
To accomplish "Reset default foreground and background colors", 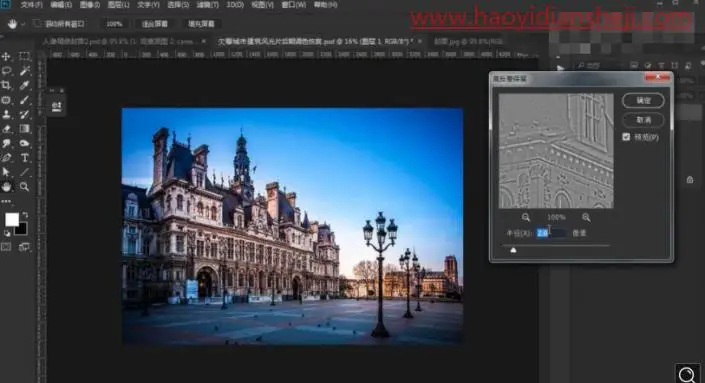I will click(x=7, y=233).
